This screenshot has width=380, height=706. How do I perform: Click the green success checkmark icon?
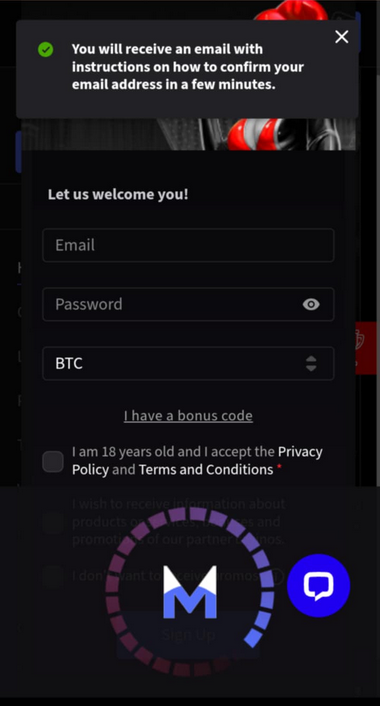pos(45,50)
